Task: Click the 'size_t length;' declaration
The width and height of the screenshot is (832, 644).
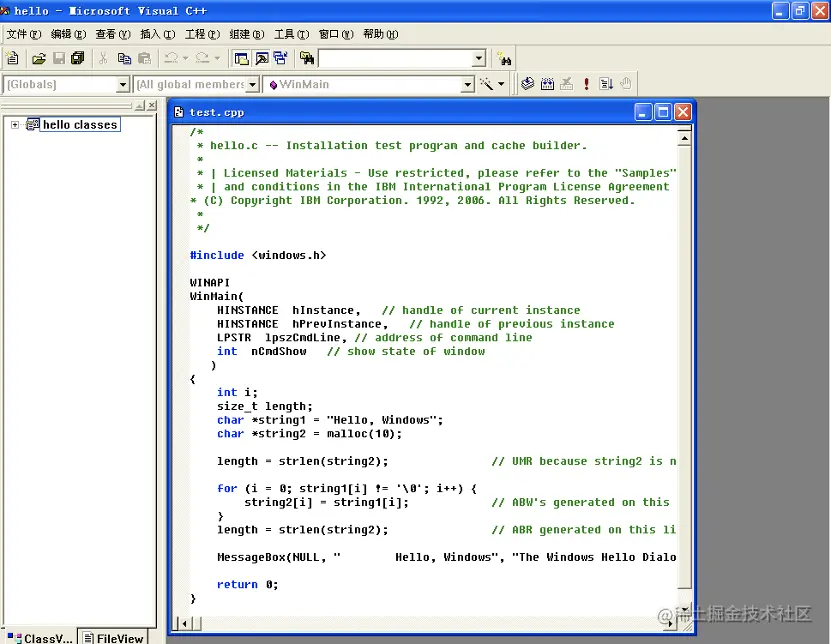Action: pos(265,406)
